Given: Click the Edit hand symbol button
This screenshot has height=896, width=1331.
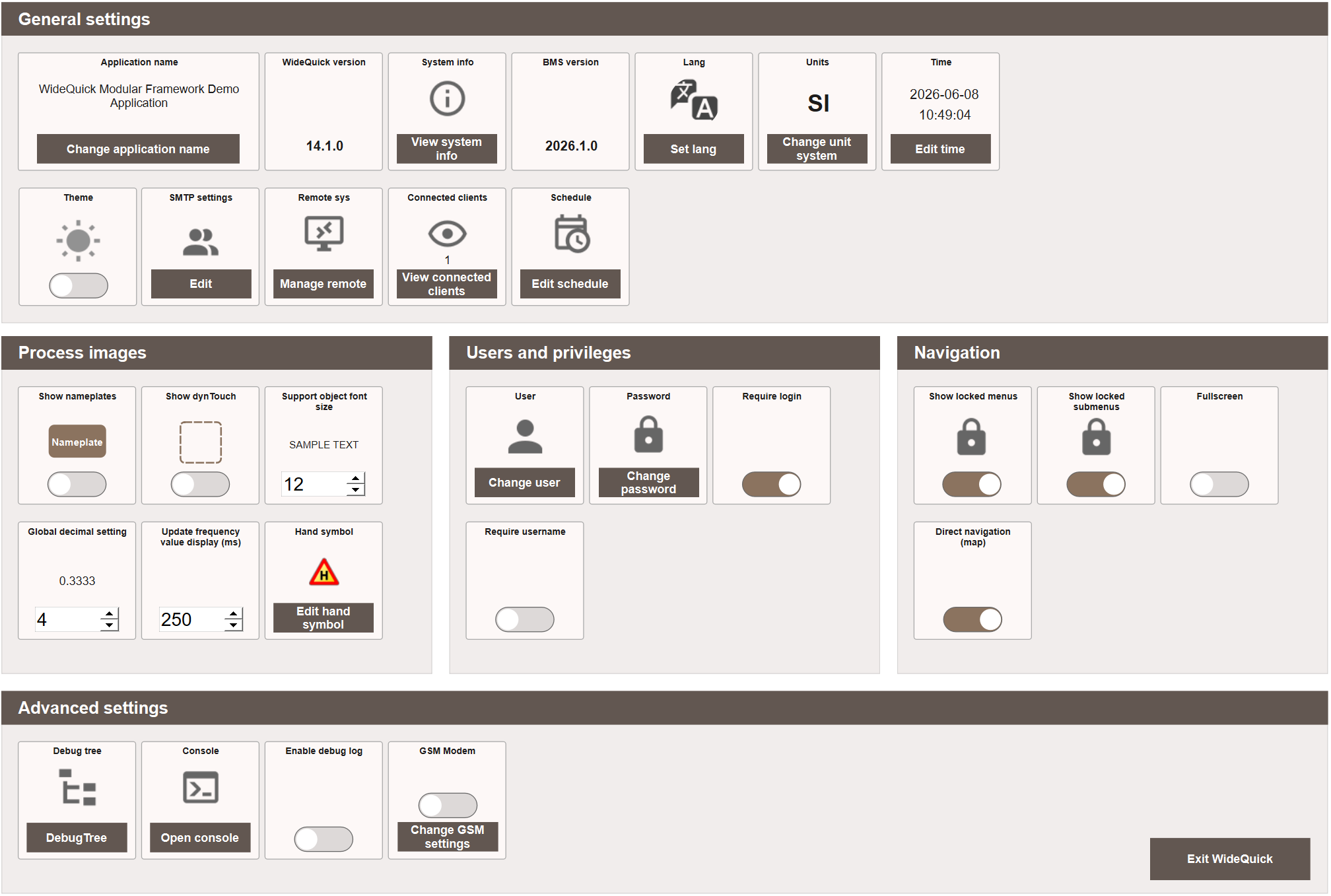Looking at the screenshot, I should tap(324, 617).
